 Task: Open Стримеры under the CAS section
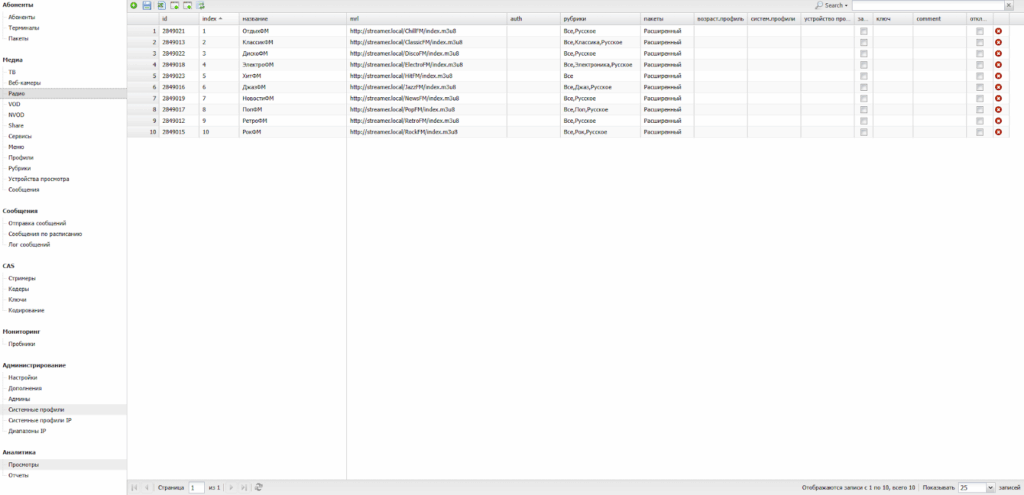pos(21,278)
